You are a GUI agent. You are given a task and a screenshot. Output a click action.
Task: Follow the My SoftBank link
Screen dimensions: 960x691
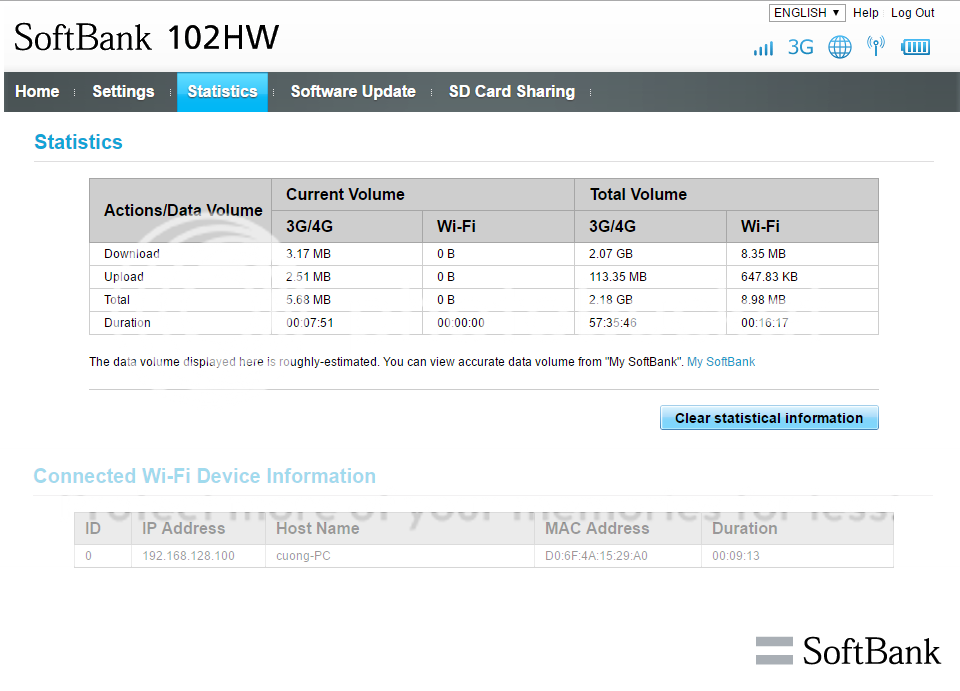721,362
